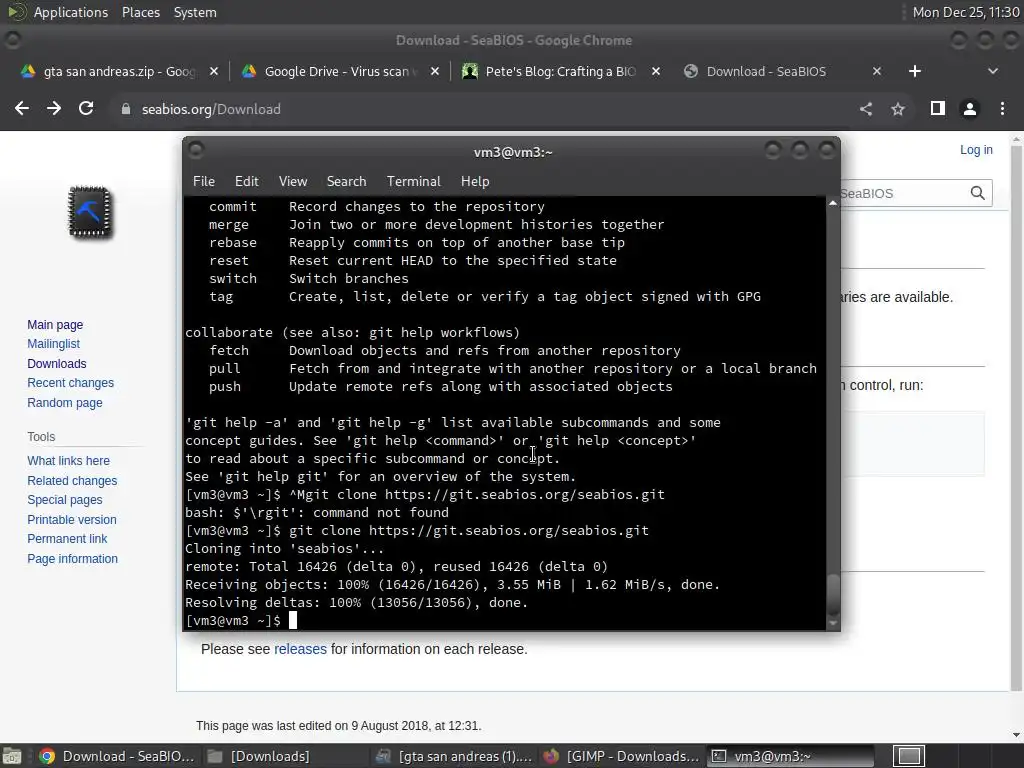Open Page information link
The height and width of the screenshot is (768, 1024).
pyautogui.click(x=72, y=558)
